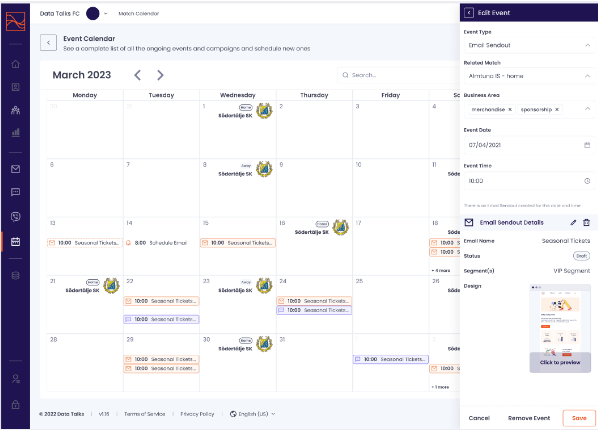Go to next month arrow
Image resolution: width=598 pixels, height=430 pixels.
[x=160, y=75]
